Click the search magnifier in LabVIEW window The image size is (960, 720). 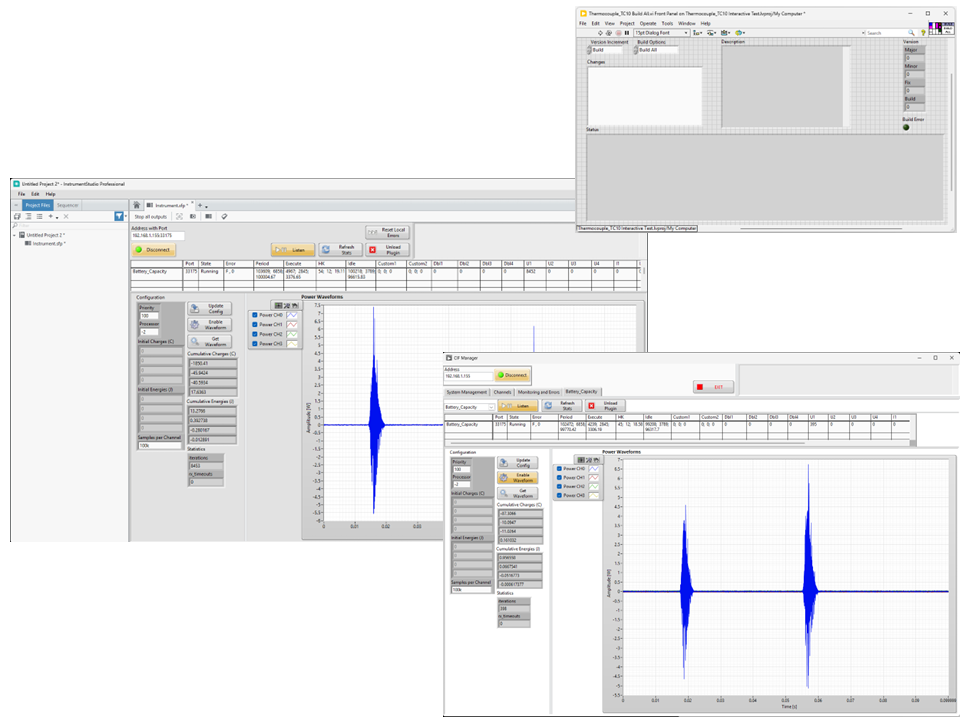coord(911,33)
